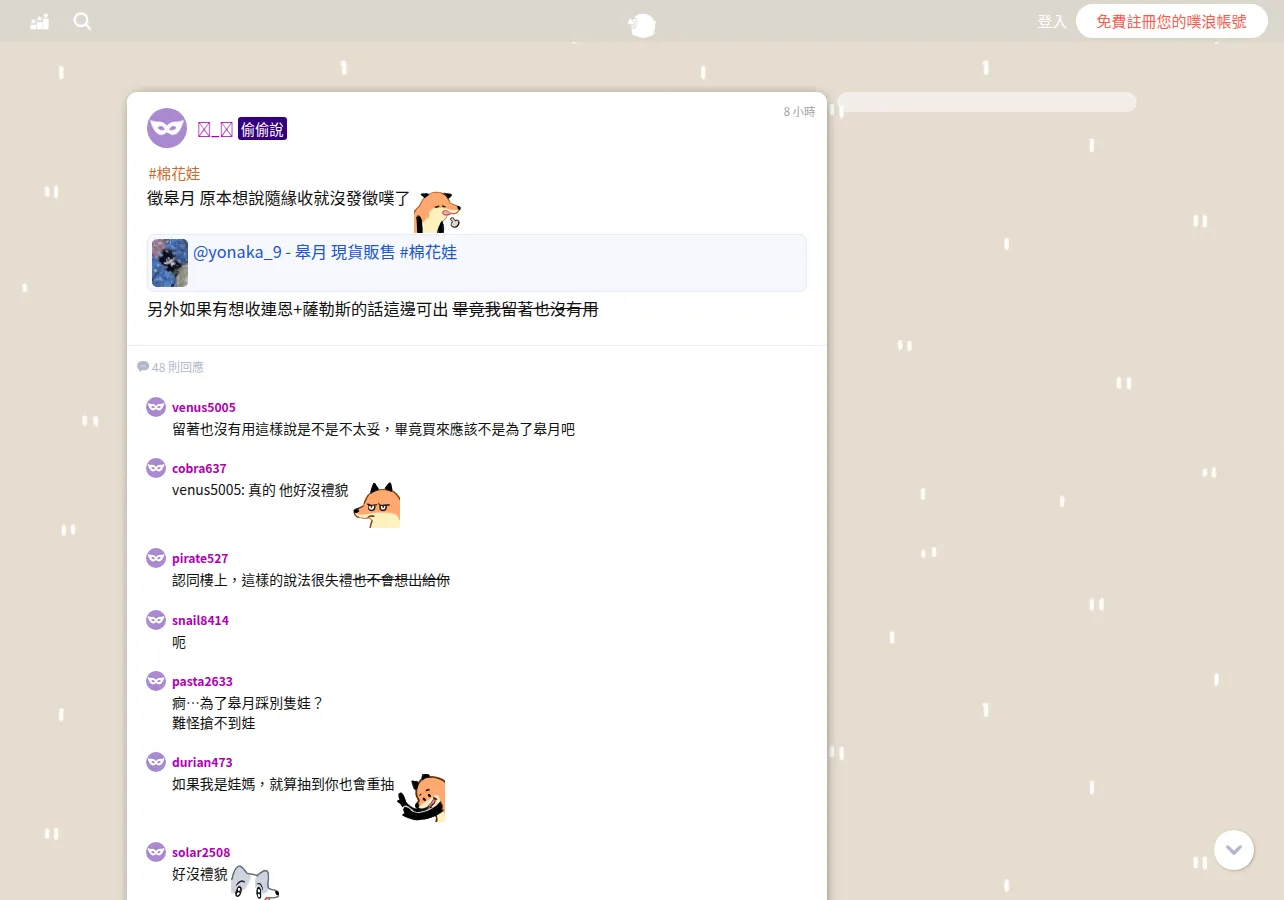The height and width of the screenshot is (900, 1284).
Task: Go to the Plurk home logo
Action: (x=642, y=25)
